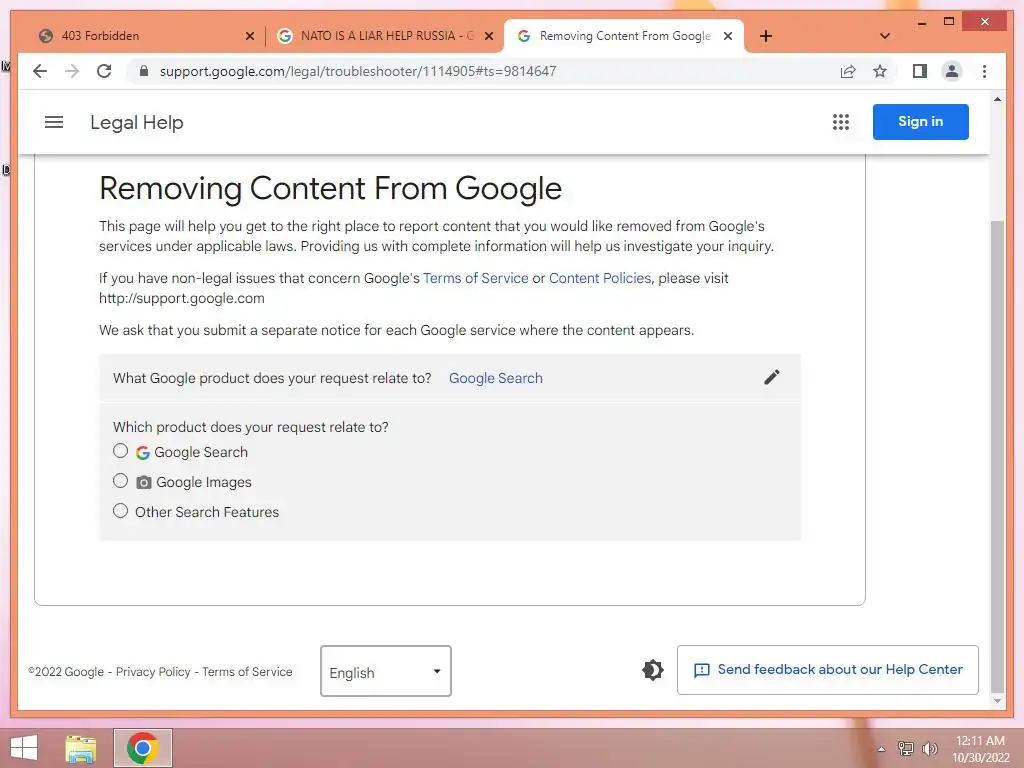The height and width of the screenshot is (768, 1024).
Task: Bookmark this page with the star icon
Action: (x=880, y=71)
